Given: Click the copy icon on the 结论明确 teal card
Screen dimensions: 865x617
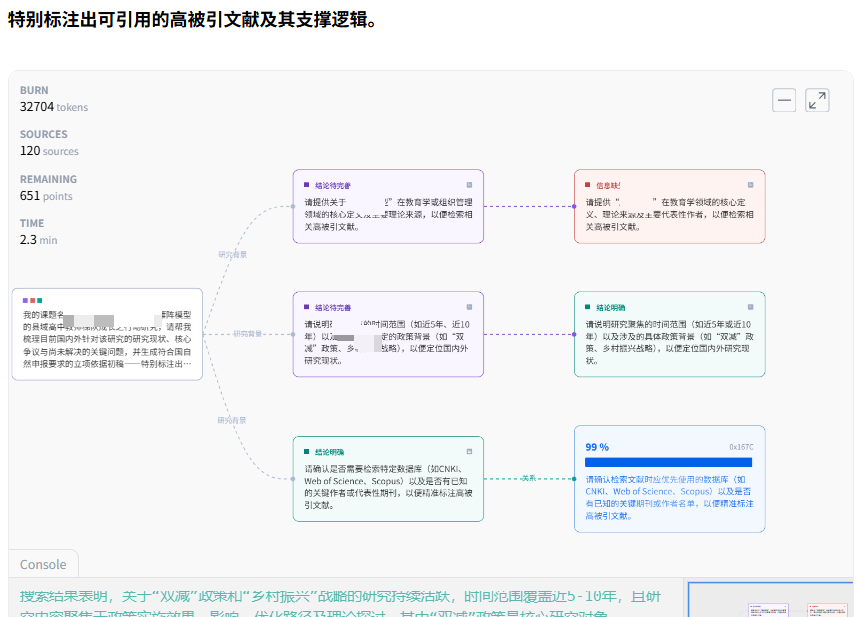Looking at the screenshot, I should coord(753,307).
